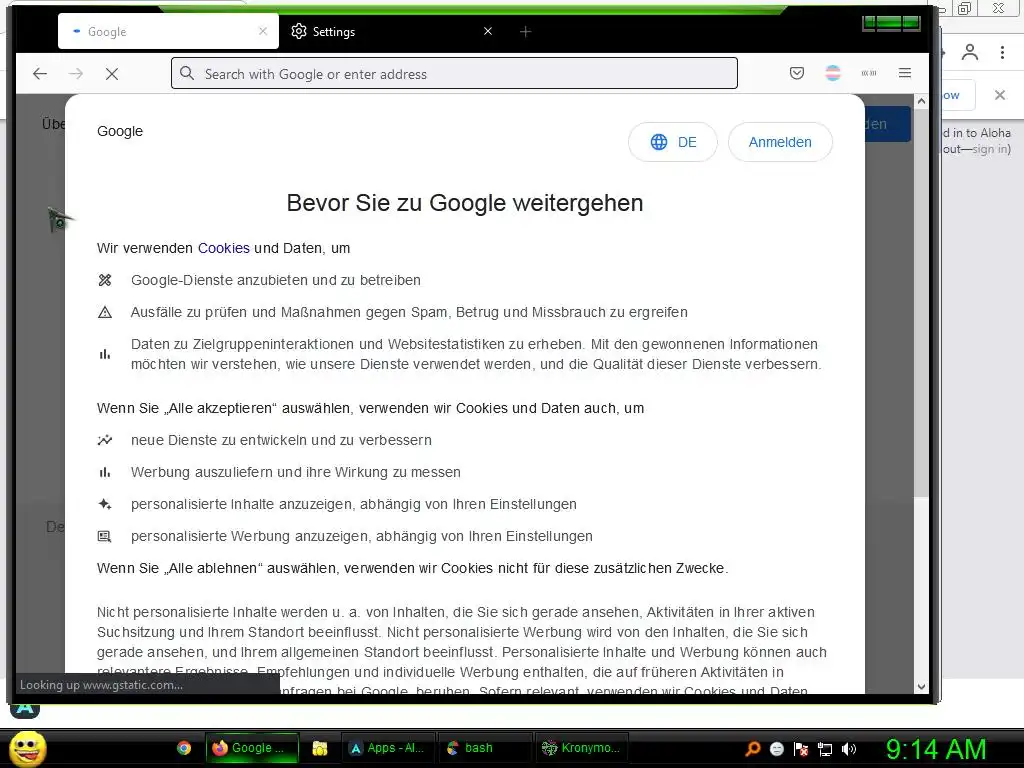Click trend icon beside 'neue Dienste zu entwickeln'
Screen dimensions: 1024x768
(x=104, y=440)
